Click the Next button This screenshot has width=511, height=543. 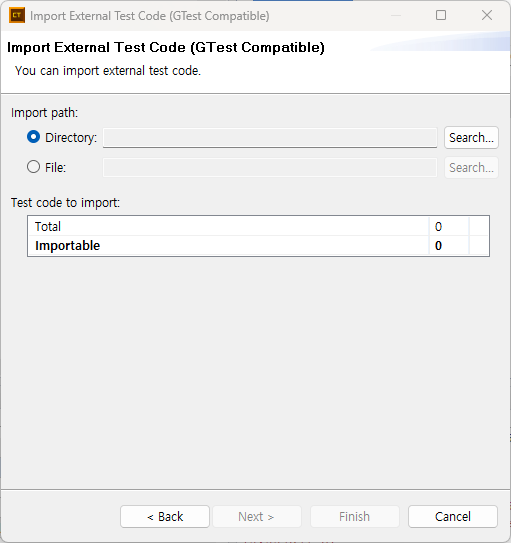pyautogui.click(x=257, y=516)
